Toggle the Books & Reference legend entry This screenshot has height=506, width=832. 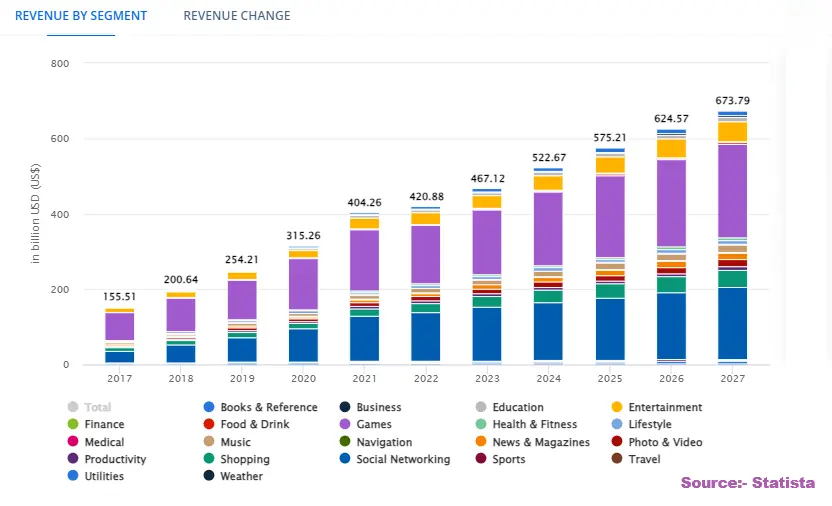coord(261,407)
